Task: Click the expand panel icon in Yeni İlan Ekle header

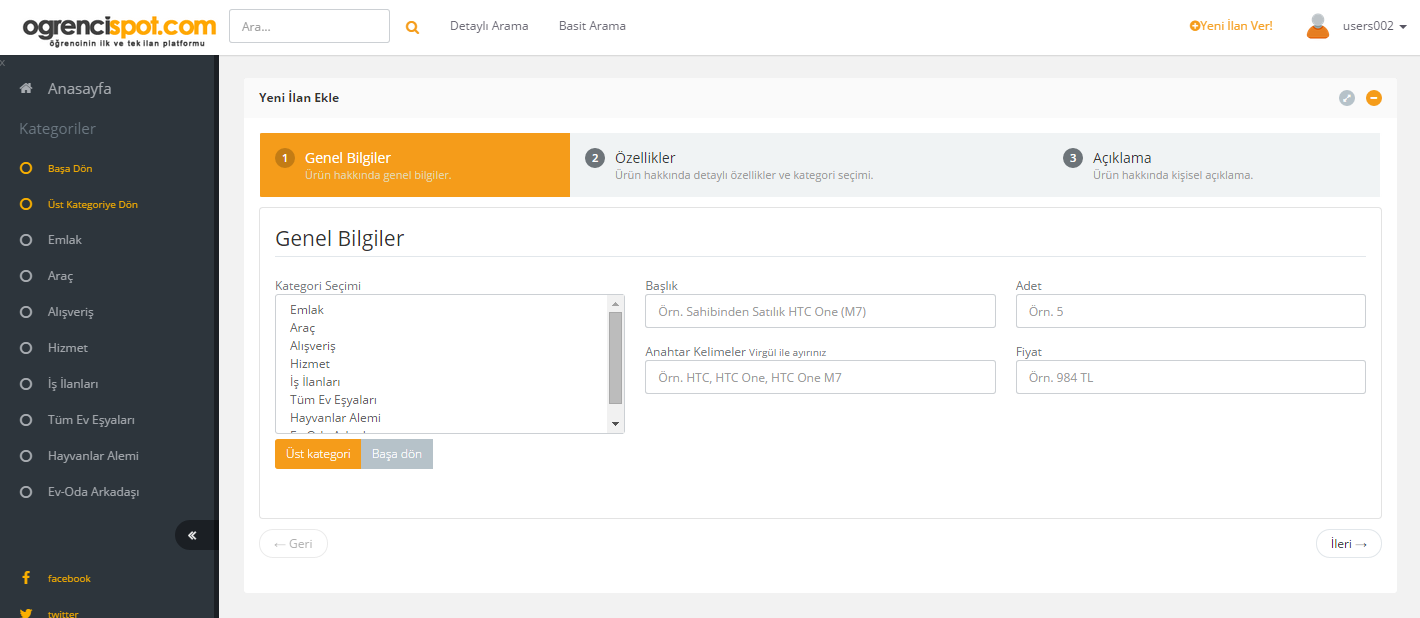Action: tap(1347, 98)
